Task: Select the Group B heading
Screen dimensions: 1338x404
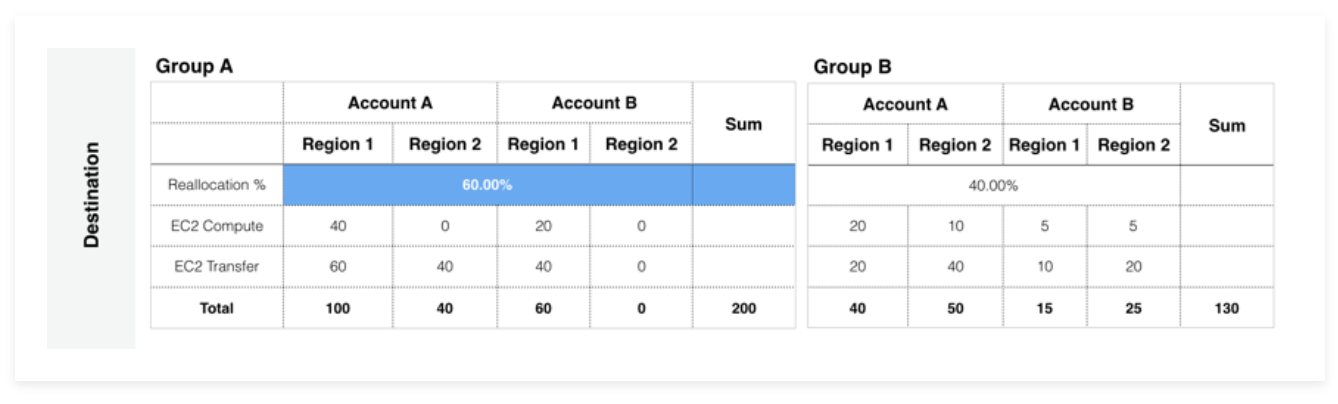Action: click(852, 67)
